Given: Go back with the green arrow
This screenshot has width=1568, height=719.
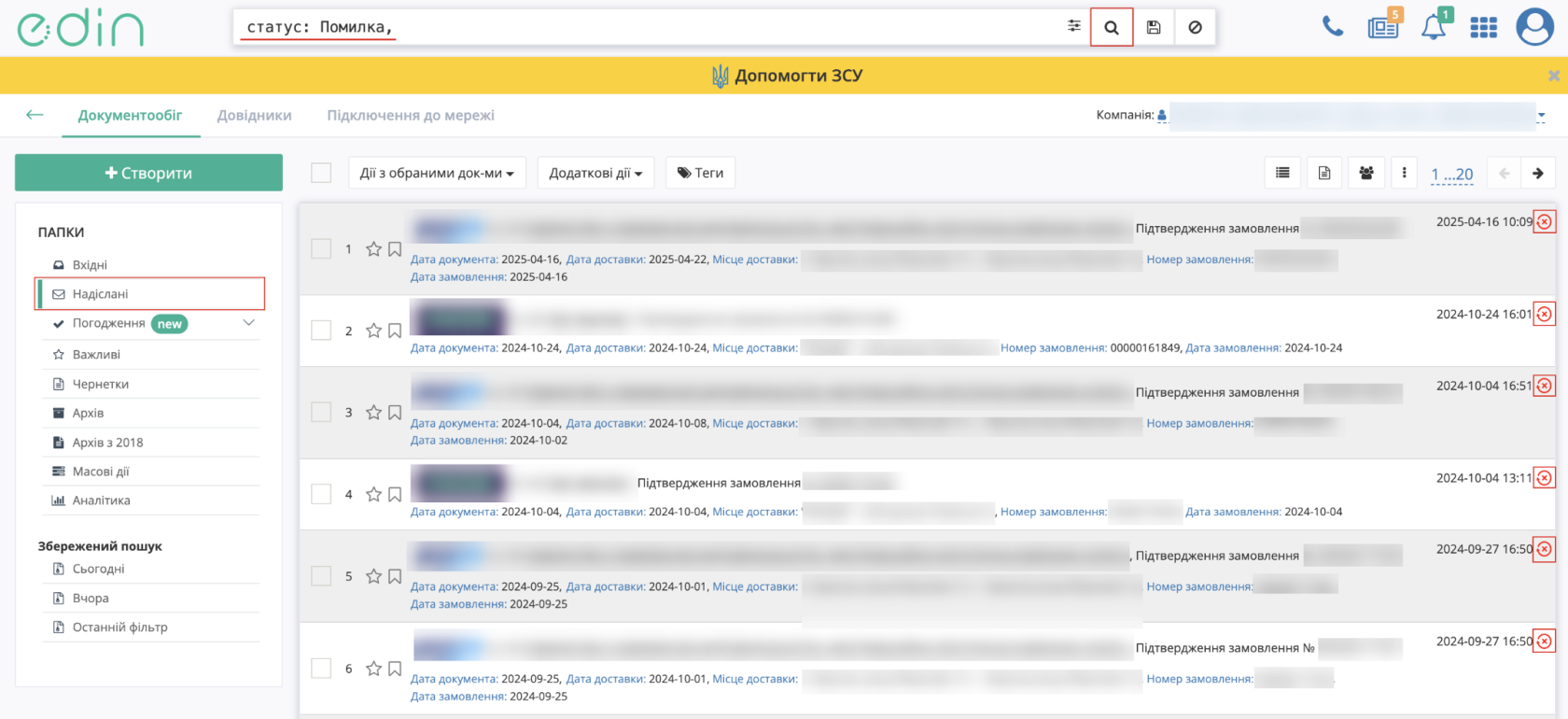Looking at the screenshot, I should [x=35, y=115].
